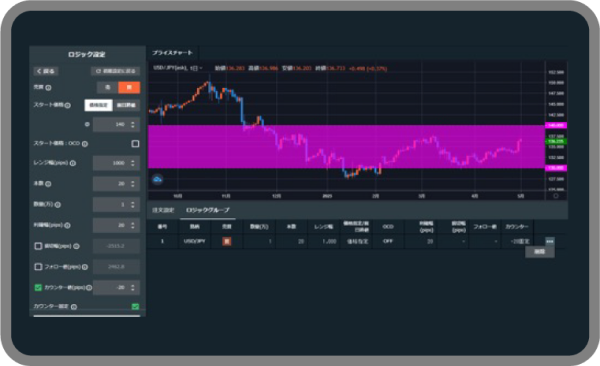Switch to the プライスチャート tab

(x=172, y=53)
